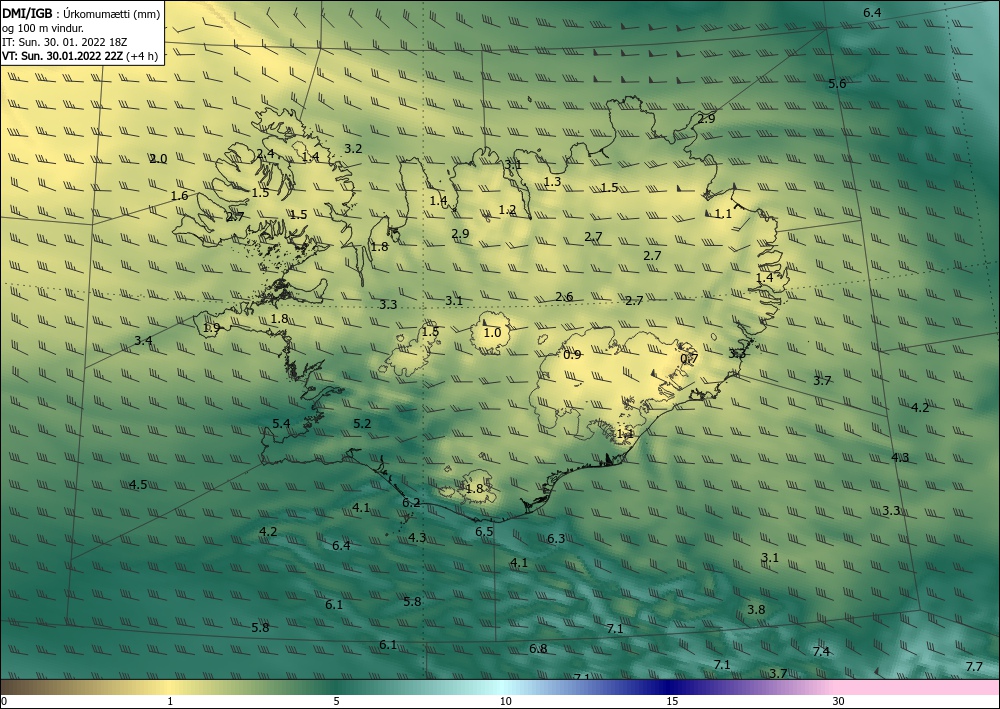
Task: Click the map value '6.8'
Action: 538,648
